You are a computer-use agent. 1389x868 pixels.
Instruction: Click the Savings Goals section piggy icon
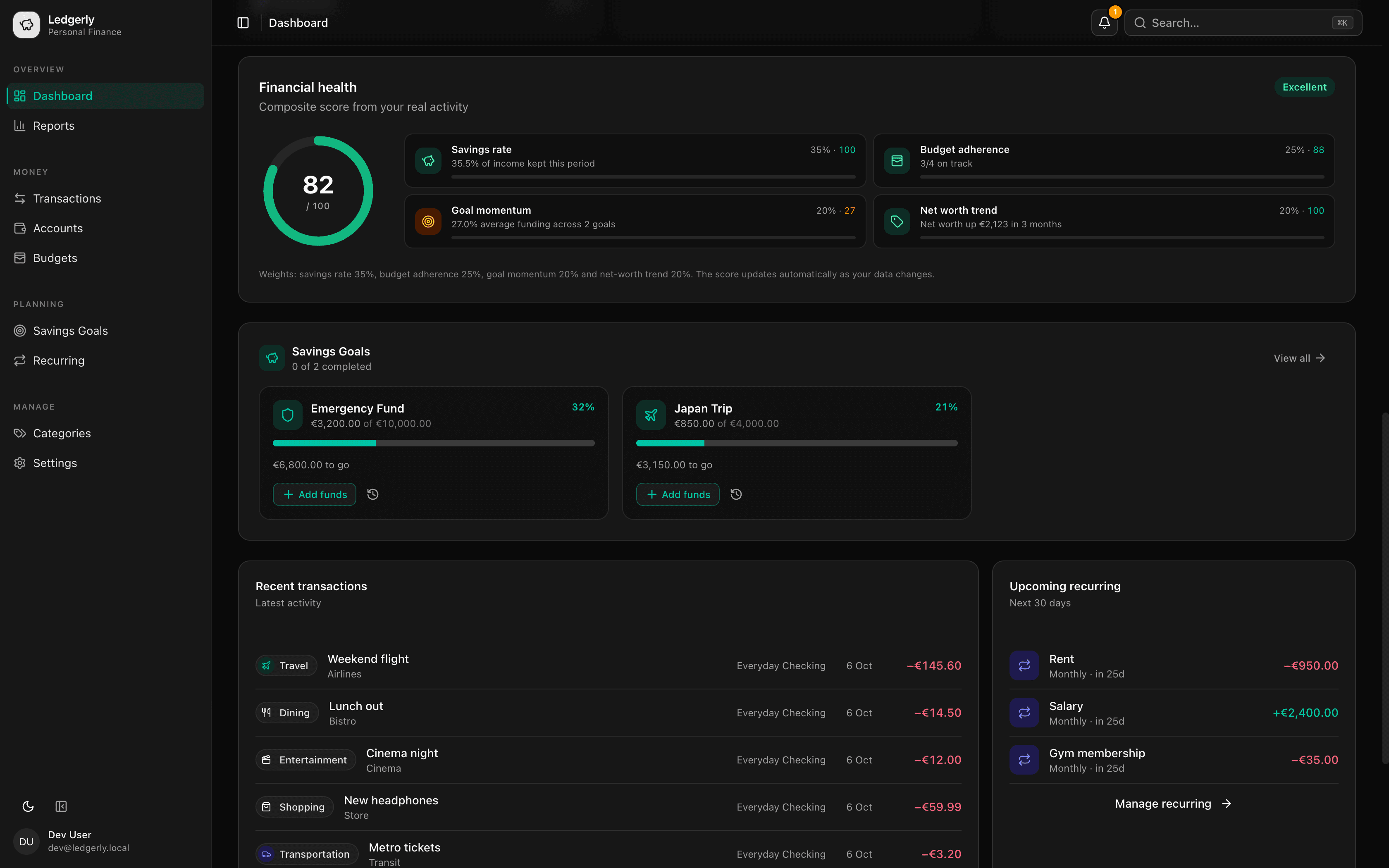pyautogui.click(x=272, y=358)
